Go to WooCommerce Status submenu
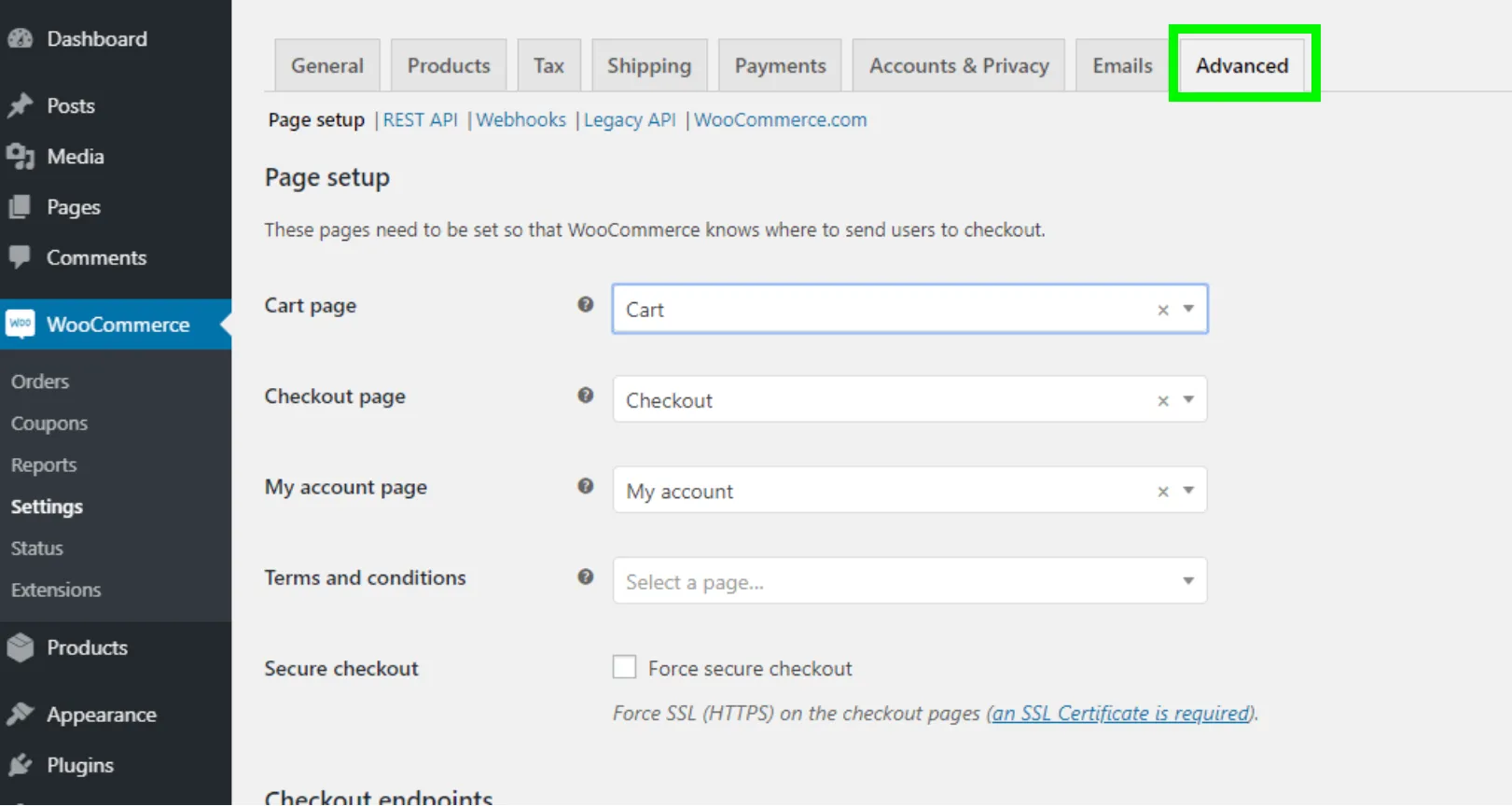 pyautogui.click(x=37, y=548)
